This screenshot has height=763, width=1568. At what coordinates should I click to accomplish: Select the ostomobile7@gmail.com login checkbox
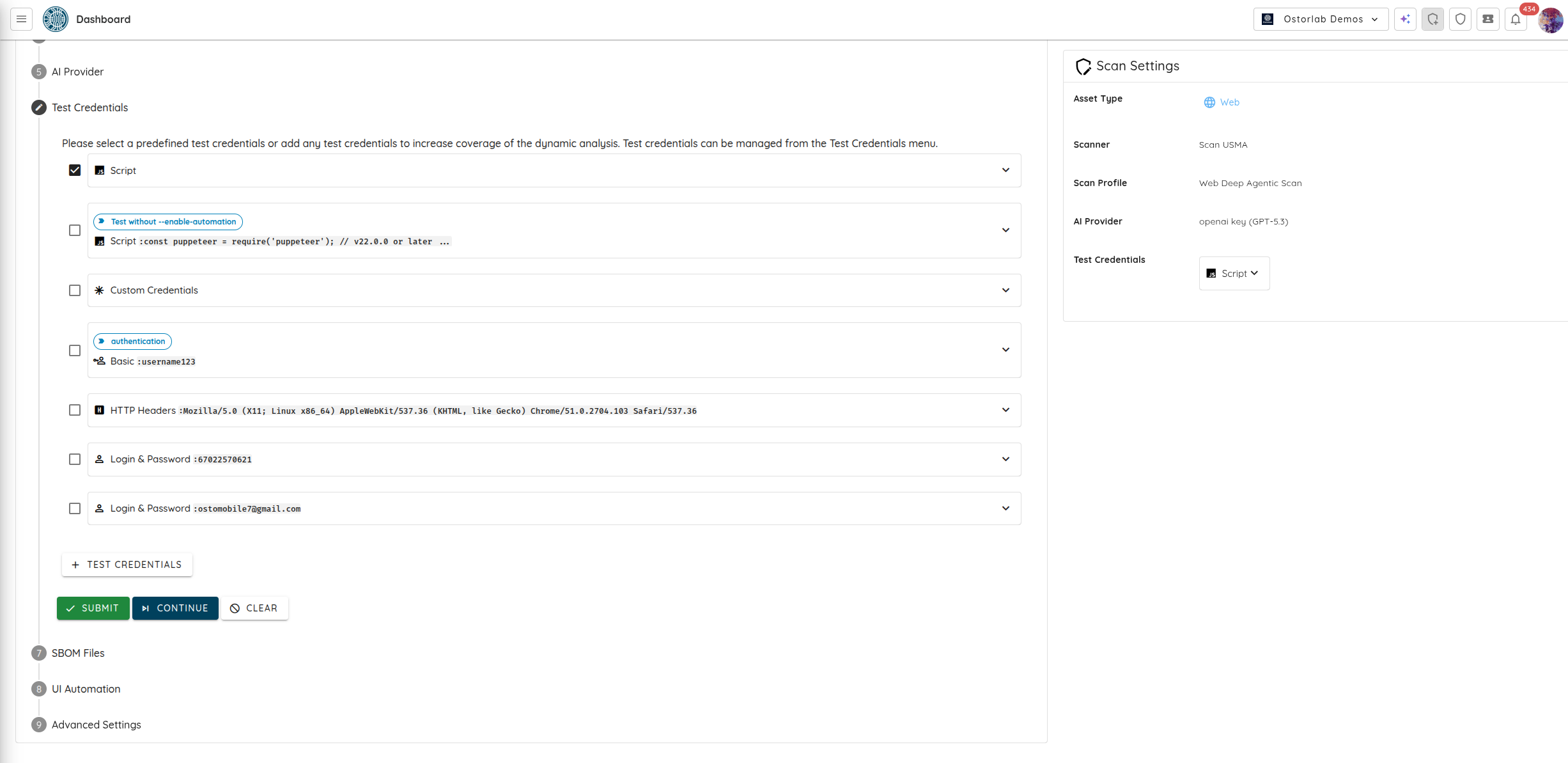[x=75, y=508]
